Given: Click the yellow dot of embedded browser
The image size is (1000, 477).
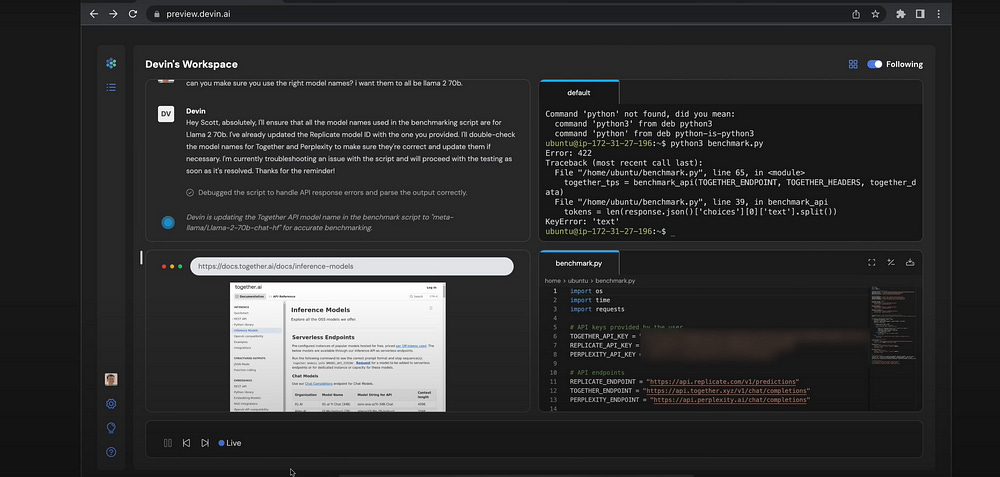Looking at the screenshot, I should pos(172,267).
